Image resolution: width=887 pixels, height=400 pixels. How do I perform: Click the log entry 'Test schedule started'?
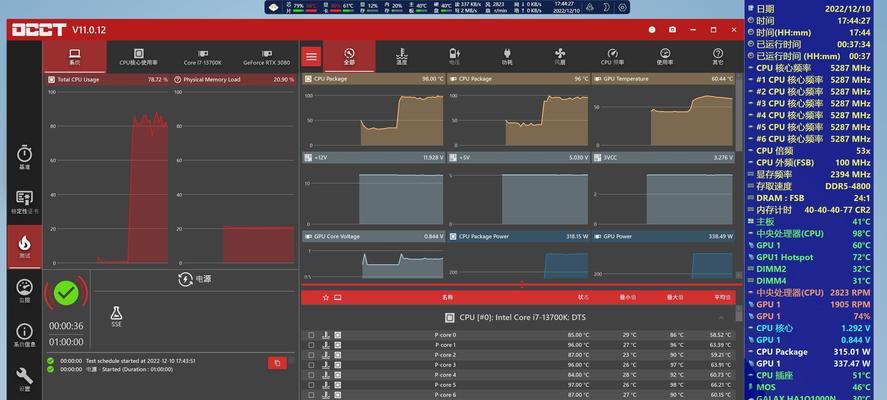pos(141,360)
